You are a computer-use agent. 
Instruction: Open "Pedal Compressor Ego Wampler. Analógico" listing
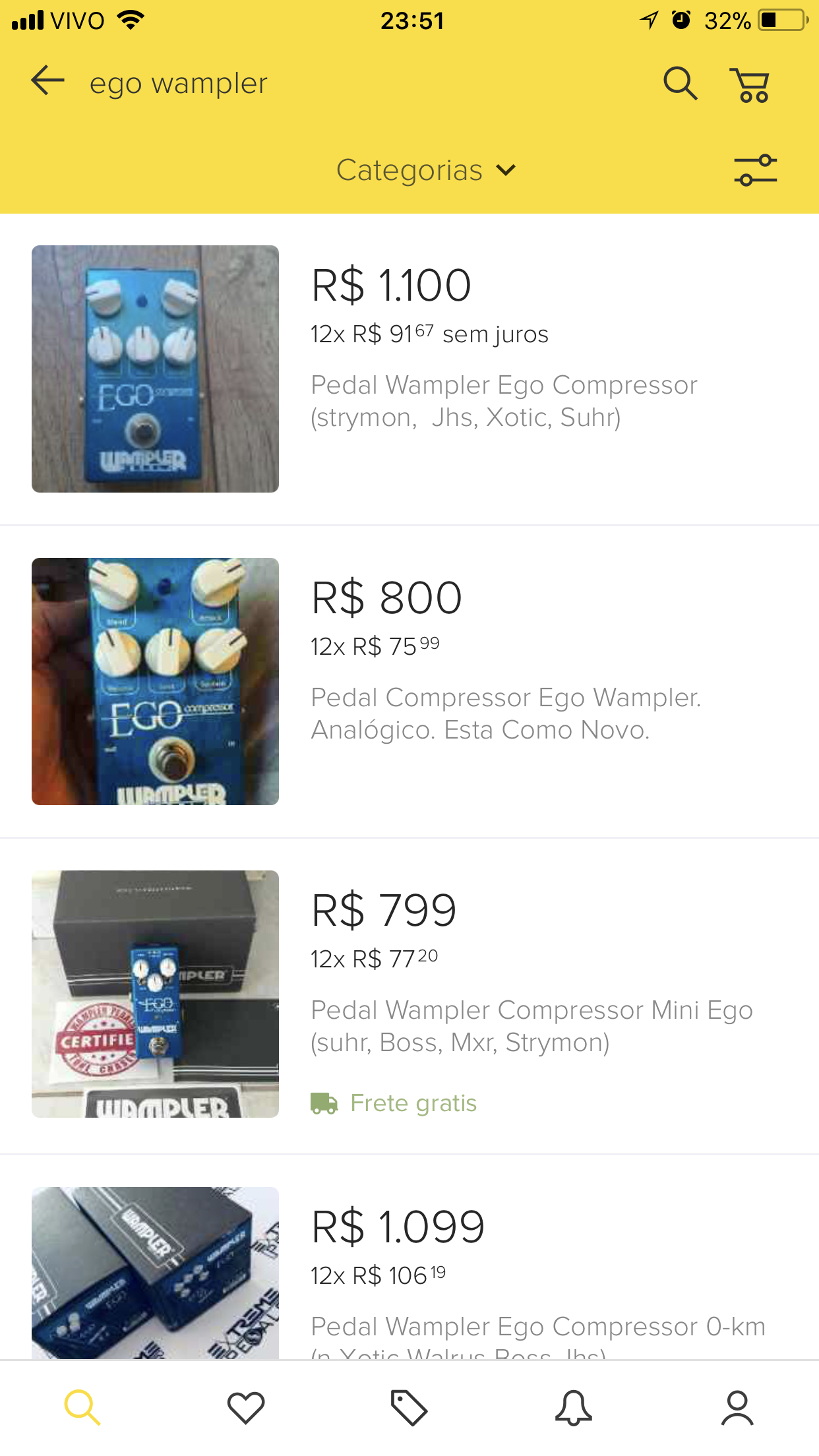point(506,713)
